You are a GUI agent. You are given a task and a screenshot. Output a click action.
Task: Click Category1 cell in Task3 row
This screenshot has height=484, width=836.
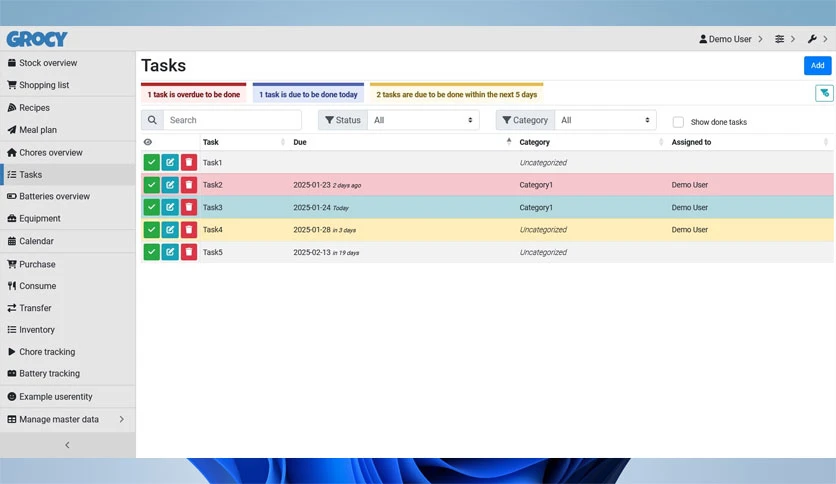(536, 207)
